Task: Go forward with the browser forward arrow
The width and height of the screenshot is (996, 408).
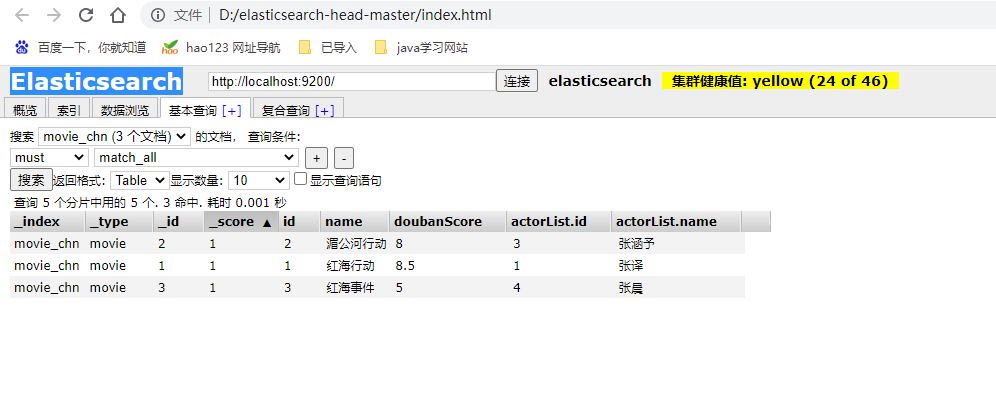Action: [x=54, y=15]
